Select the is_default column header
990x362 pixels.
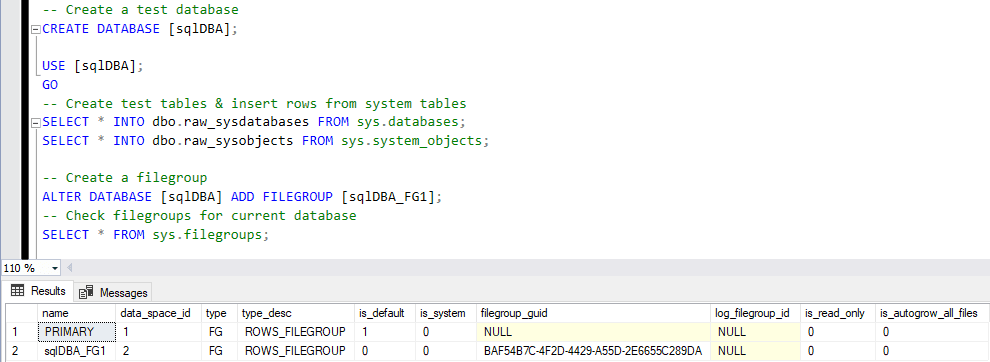[385, 313]
